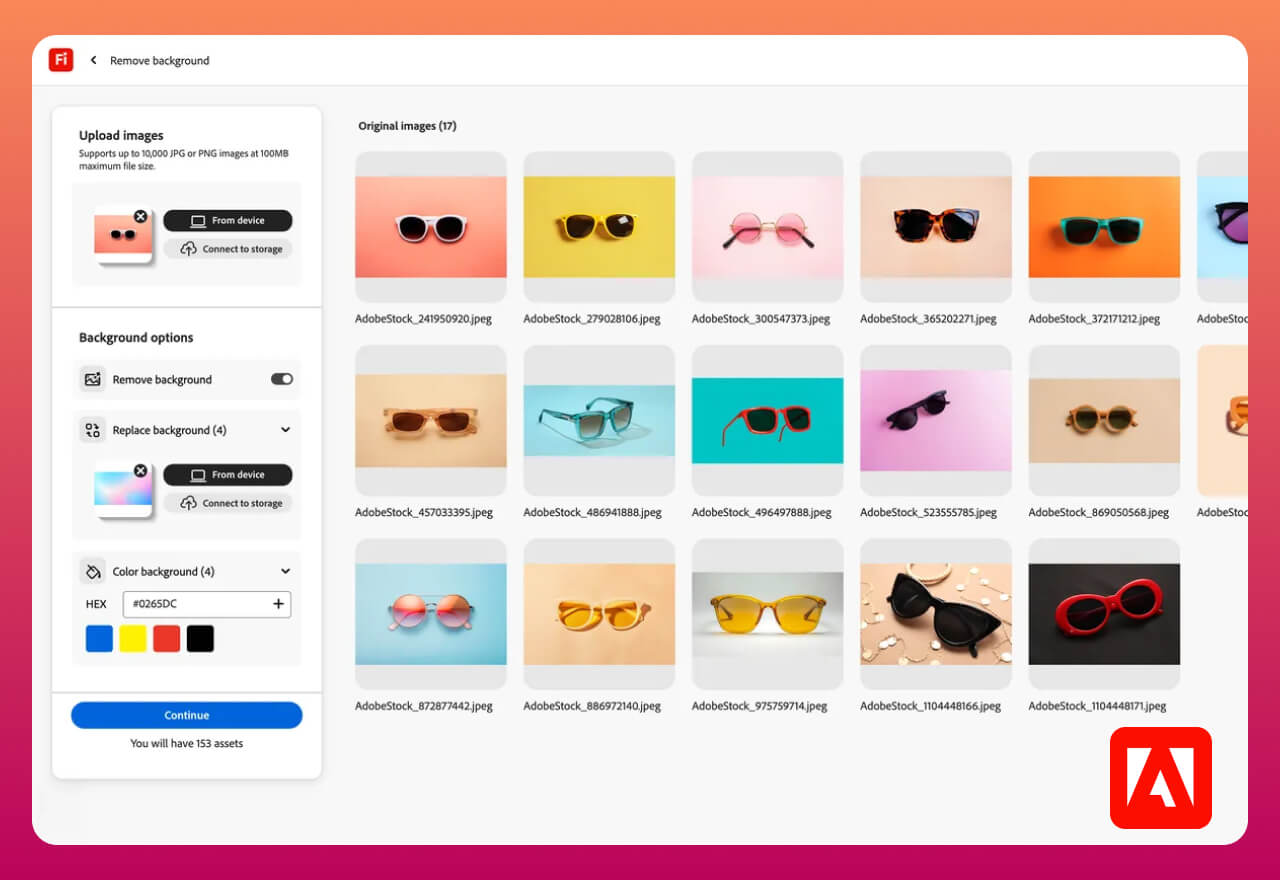The height and width of the screenshot is (880, 1280).
Task: Select image AdobeStock_457033395.jpeg thumbnail
Action: [431, 421]
